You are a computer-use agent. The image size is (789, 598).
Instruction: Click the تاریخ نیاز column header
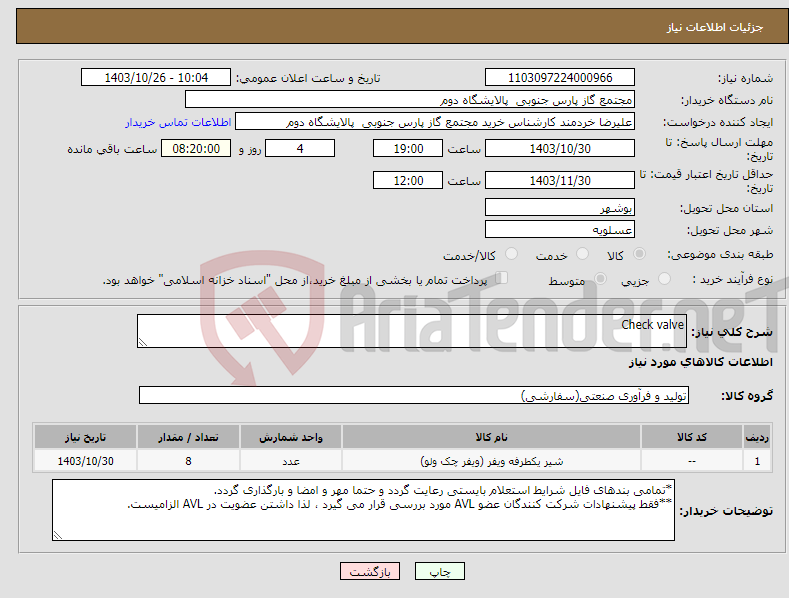pos(86,437)
